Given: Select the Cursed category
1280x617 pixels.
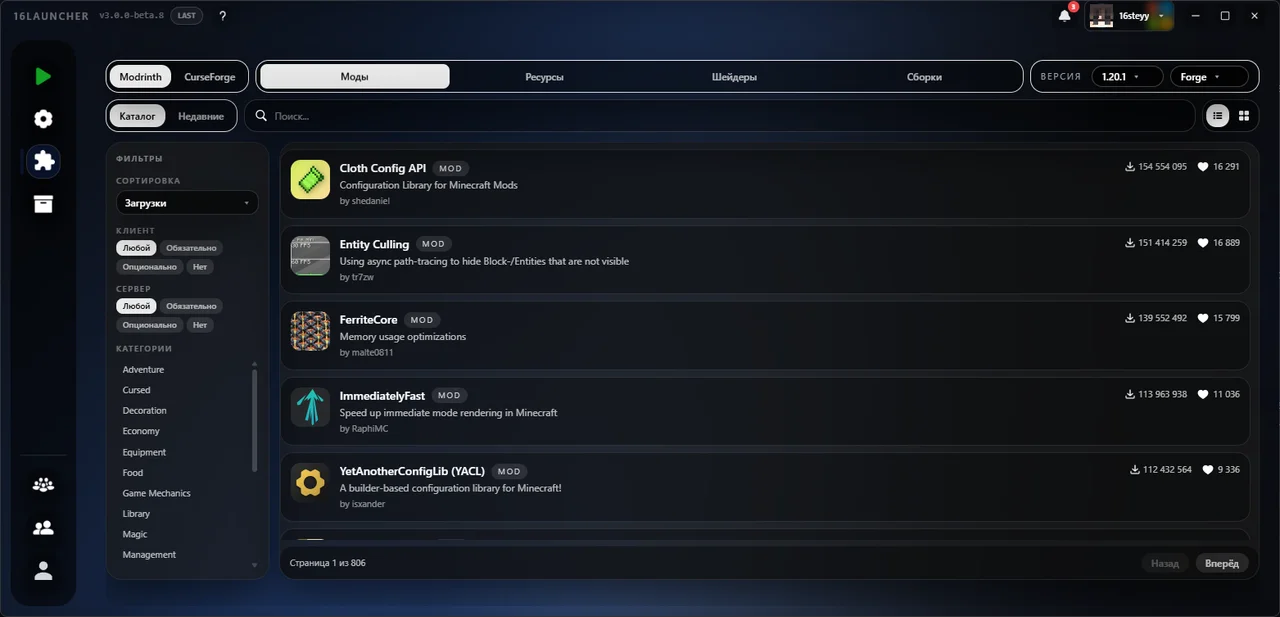Looking at the screenshot, I should pos(137,390).
